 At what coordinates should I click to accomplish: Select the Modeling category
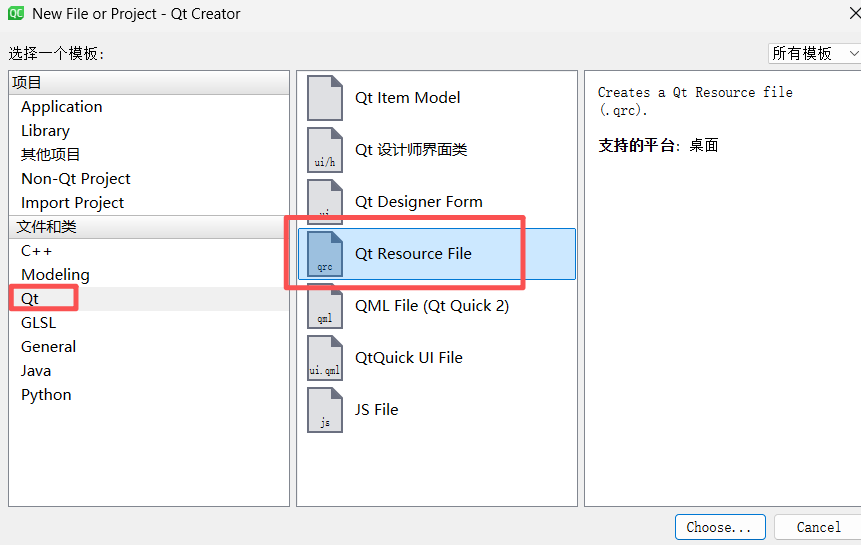(55, 275)
